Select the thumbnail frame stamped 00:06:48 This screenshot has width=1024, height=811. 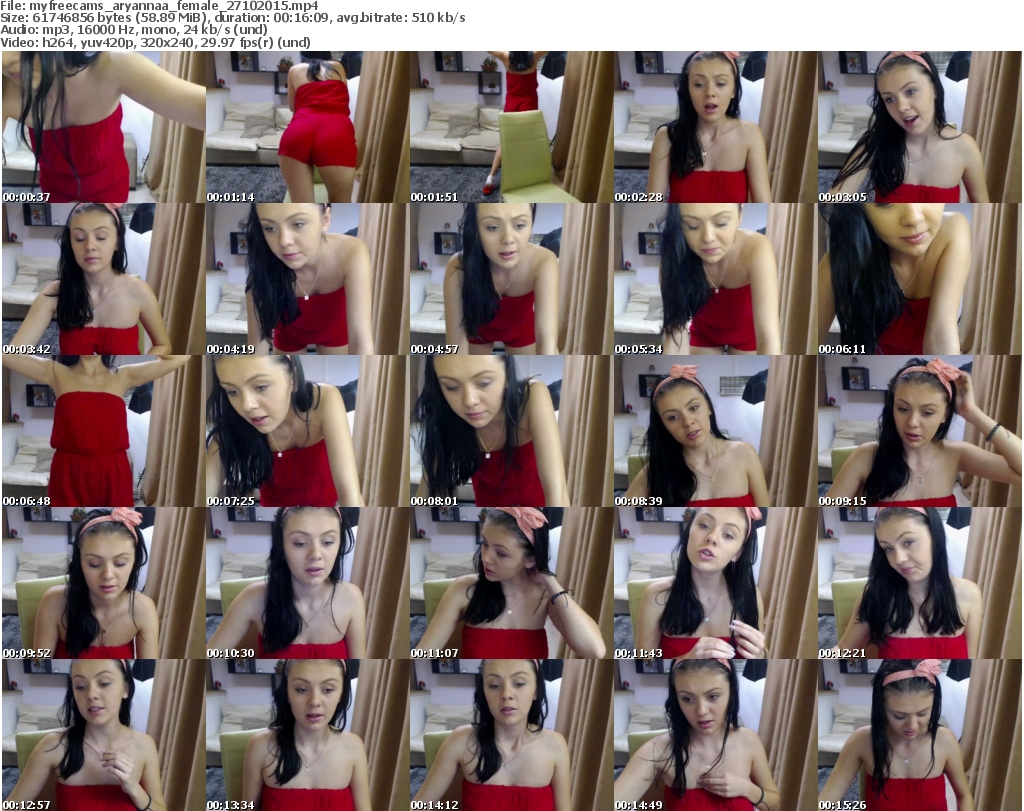pyautogui.click(x=103, y=432)
